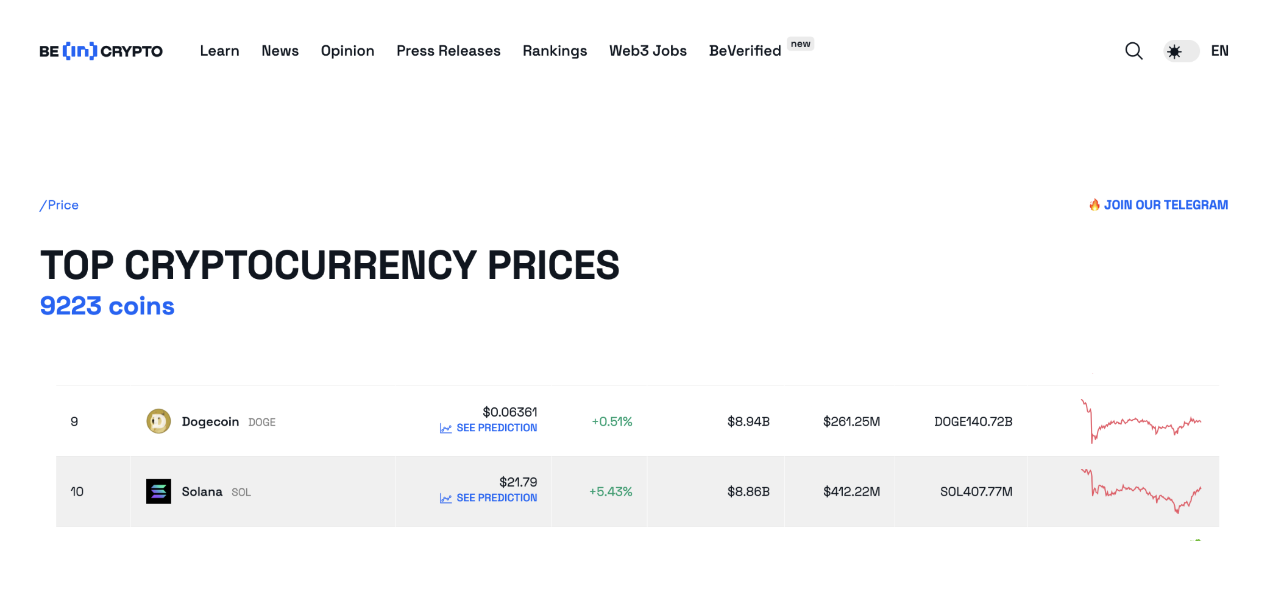Click the Solana prediction chart icon
The image size is (1270, 602).
click(x=446, y=499)
